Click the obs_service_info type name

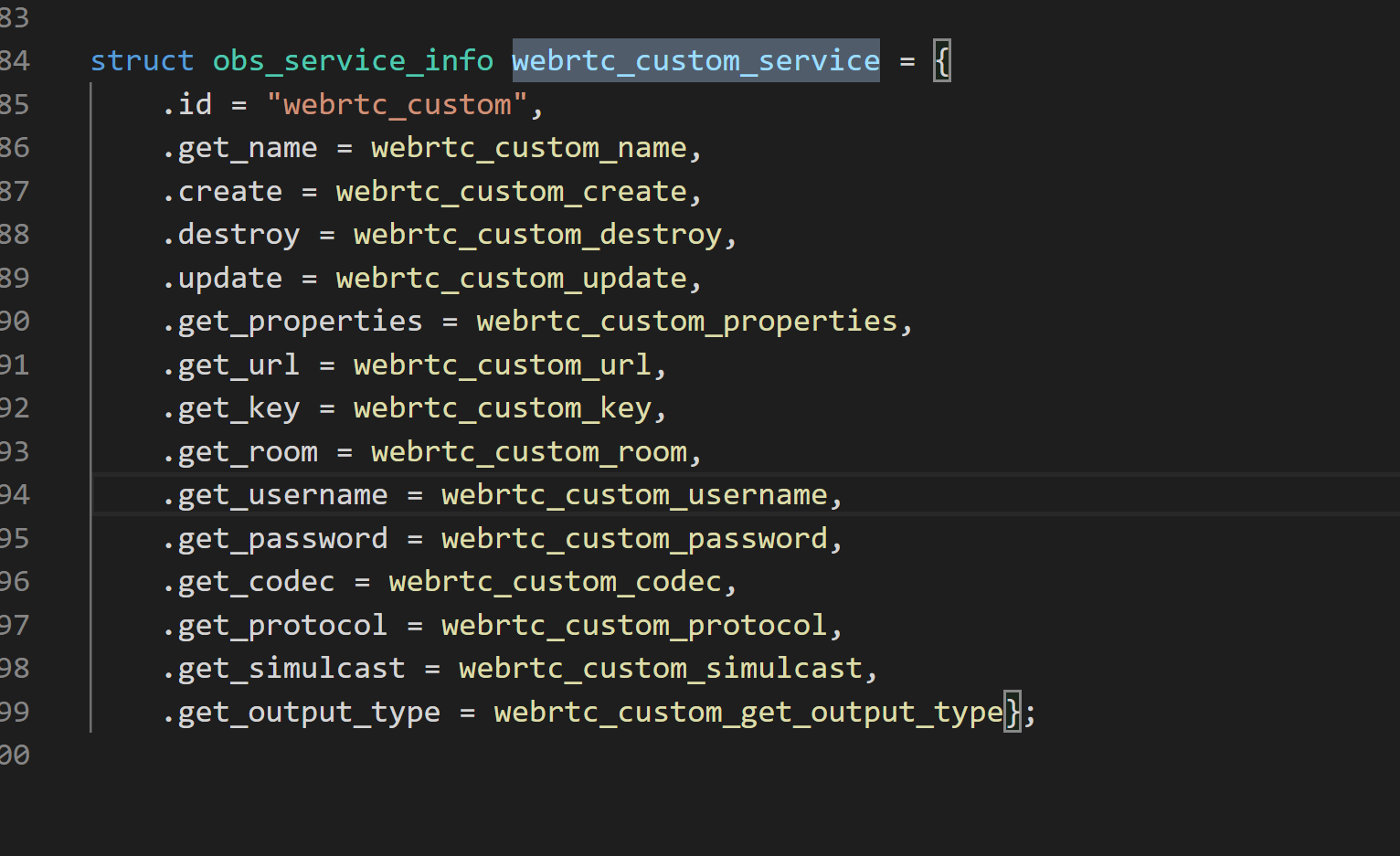(x=353, y=60)
